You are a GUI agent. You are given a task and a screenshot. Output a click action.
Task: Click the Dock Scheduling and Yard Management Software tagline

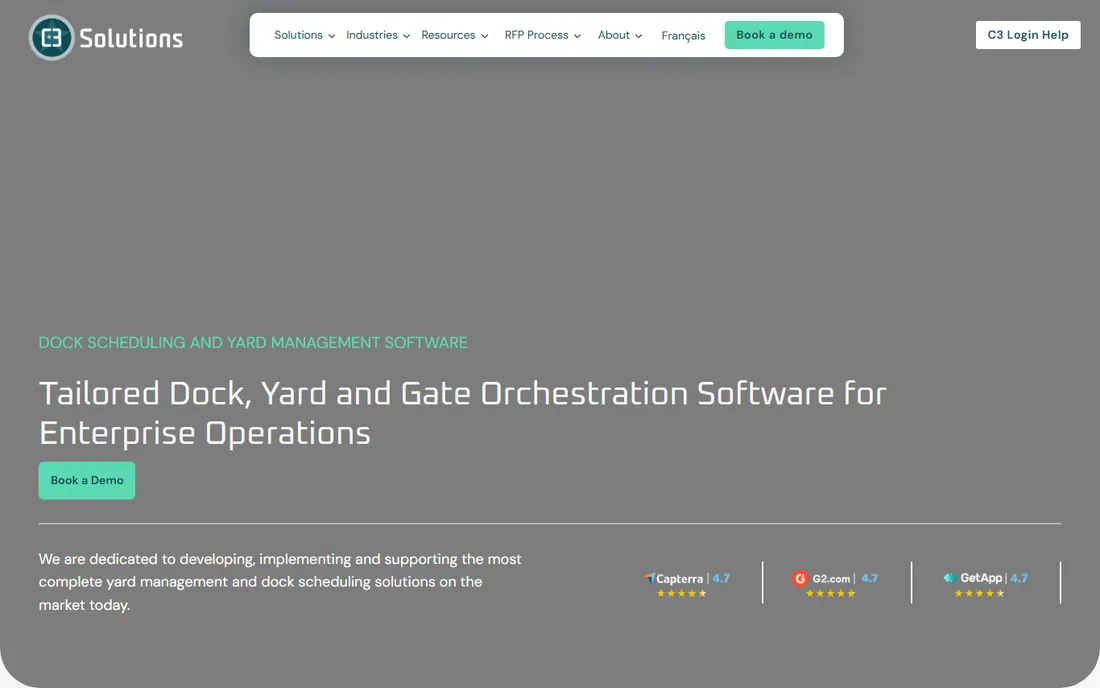click(253, 342)
